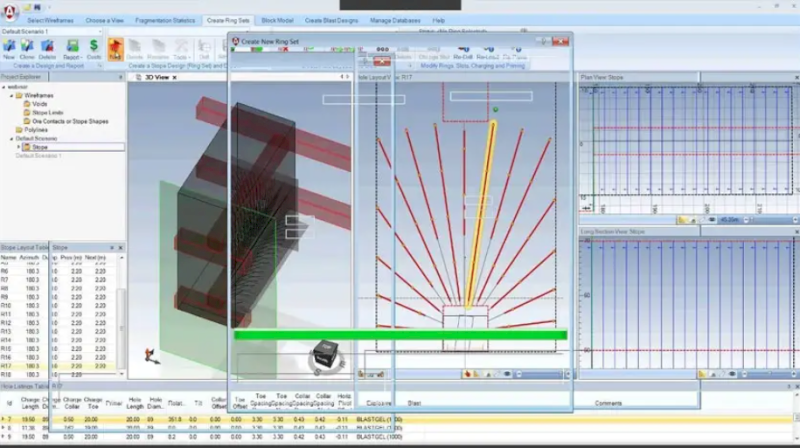Click the Clone design icon
Image resolution: width=800 pixels, height=448 pixels.
coord(27,49)
